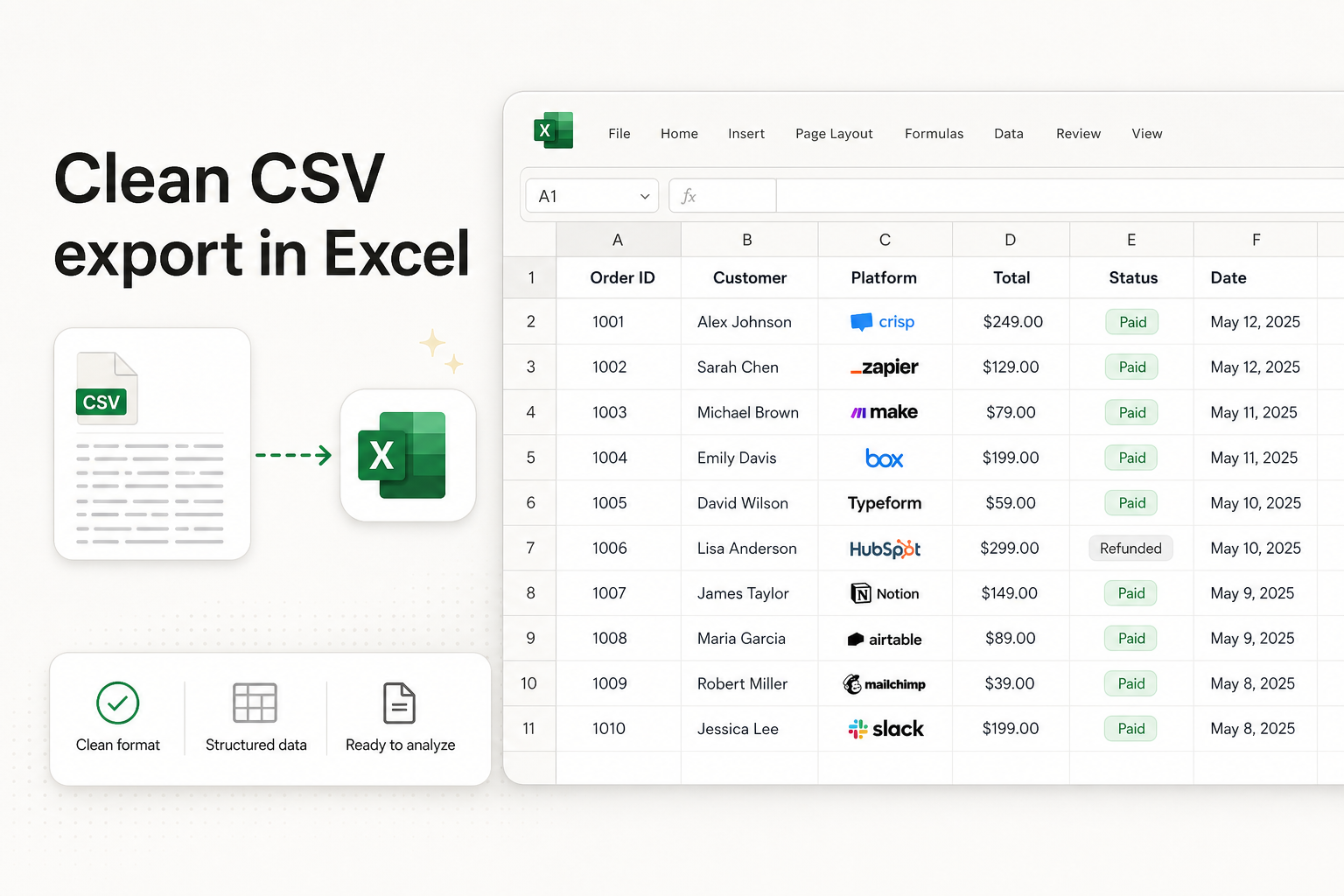Viewport: 1344px width, 896px height.
Task: Select the Sarah Chen cell
Action: 749,367
